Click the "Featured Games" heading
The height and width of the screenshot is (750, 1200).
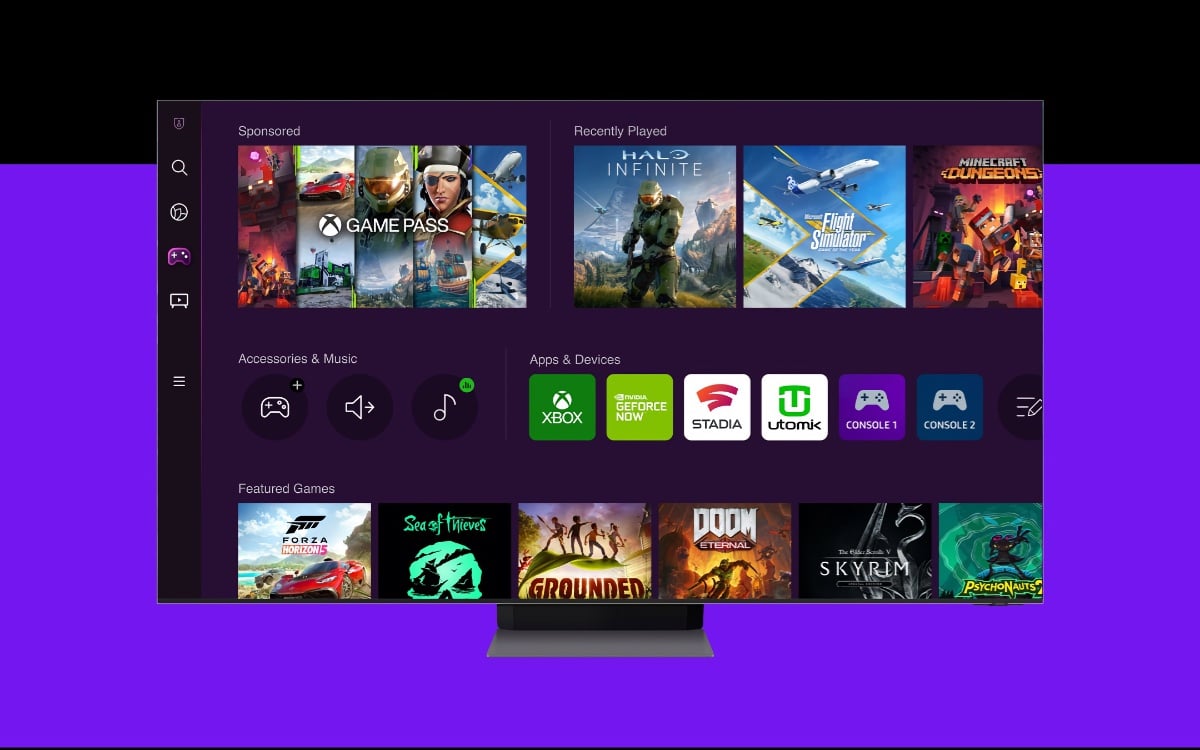click(286, 489)
